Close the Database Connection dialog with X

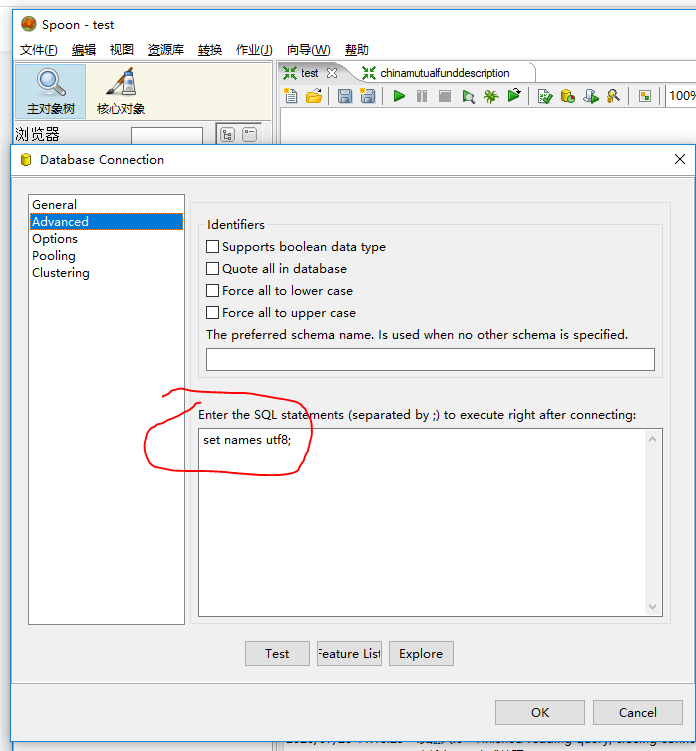click(x=680, y=159)
